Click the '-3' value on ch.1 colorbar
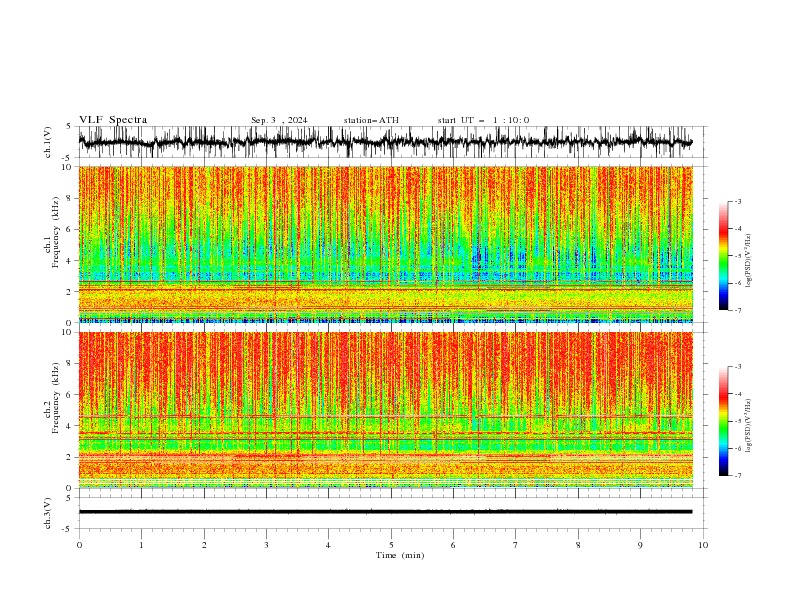Viewport: 792px width, 612px height. click(x=738, y=201)
